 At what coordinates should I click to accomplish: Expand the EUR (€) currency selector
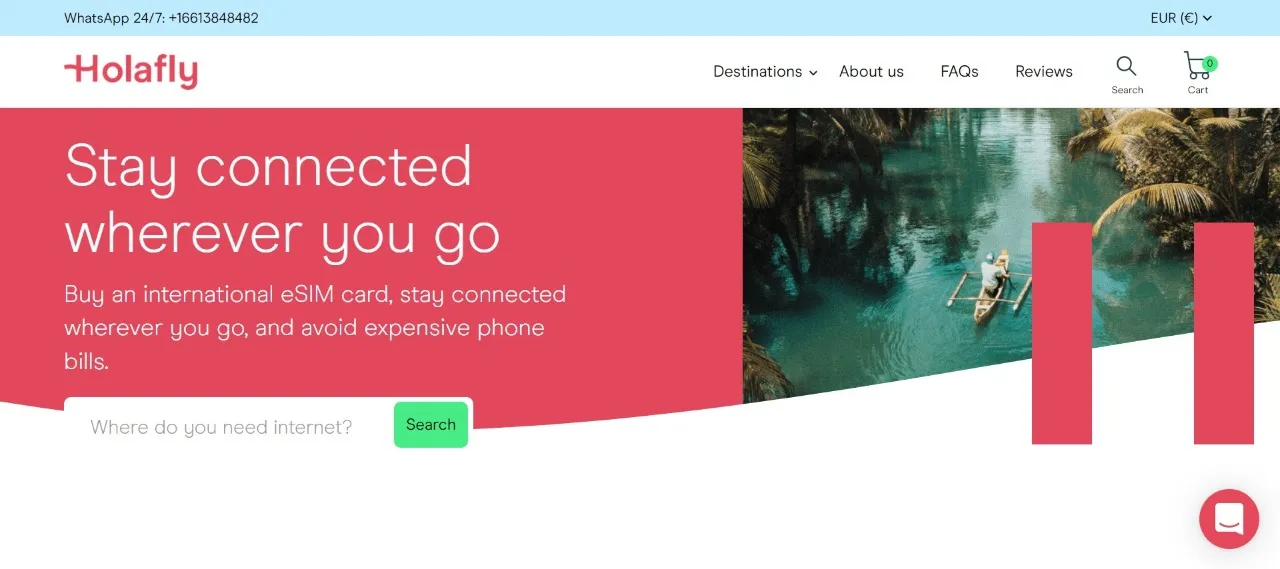(x=1181, y=18)
